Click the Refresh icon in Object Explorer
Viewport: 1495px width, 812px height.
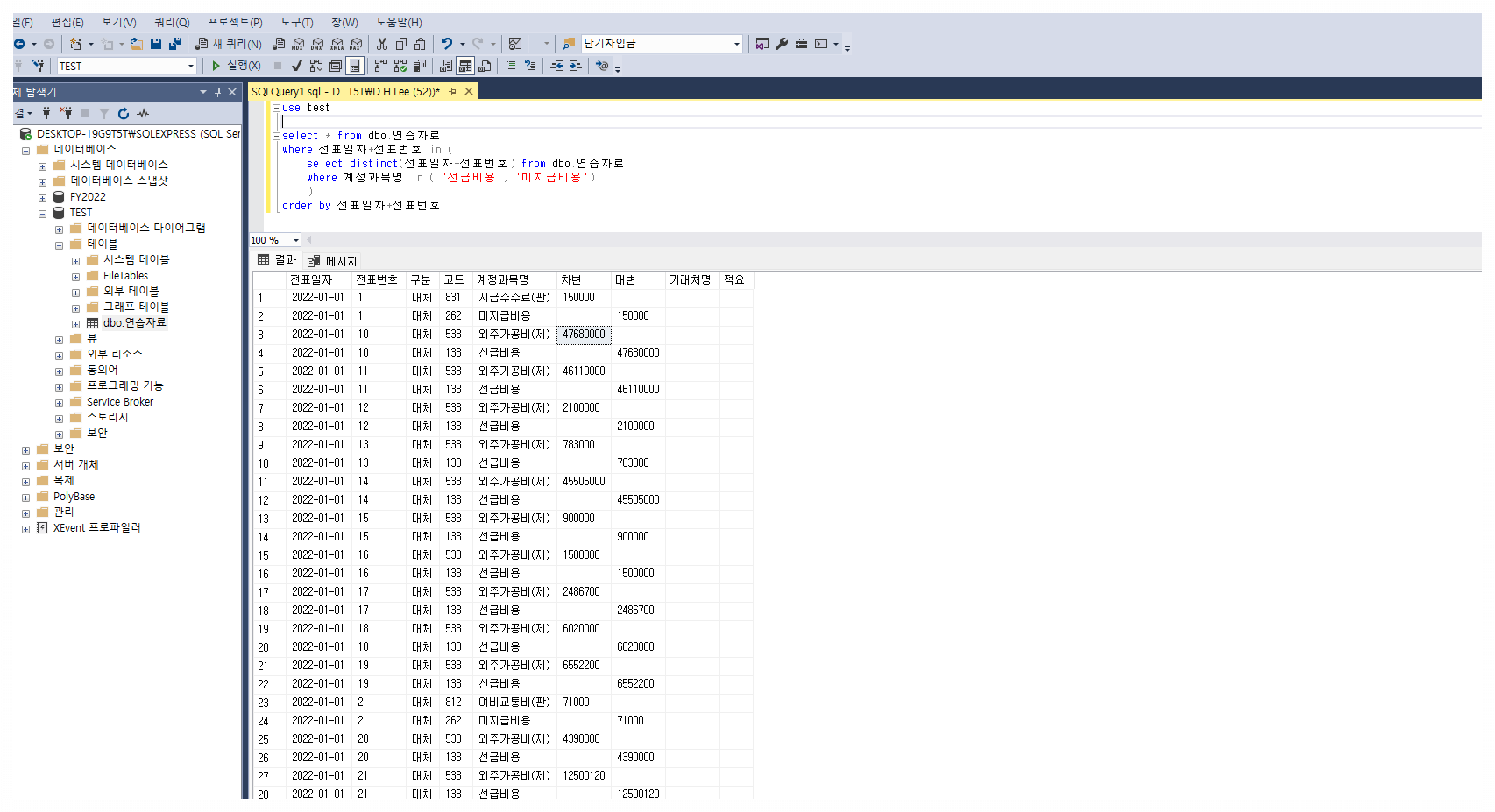click(124, 113)
